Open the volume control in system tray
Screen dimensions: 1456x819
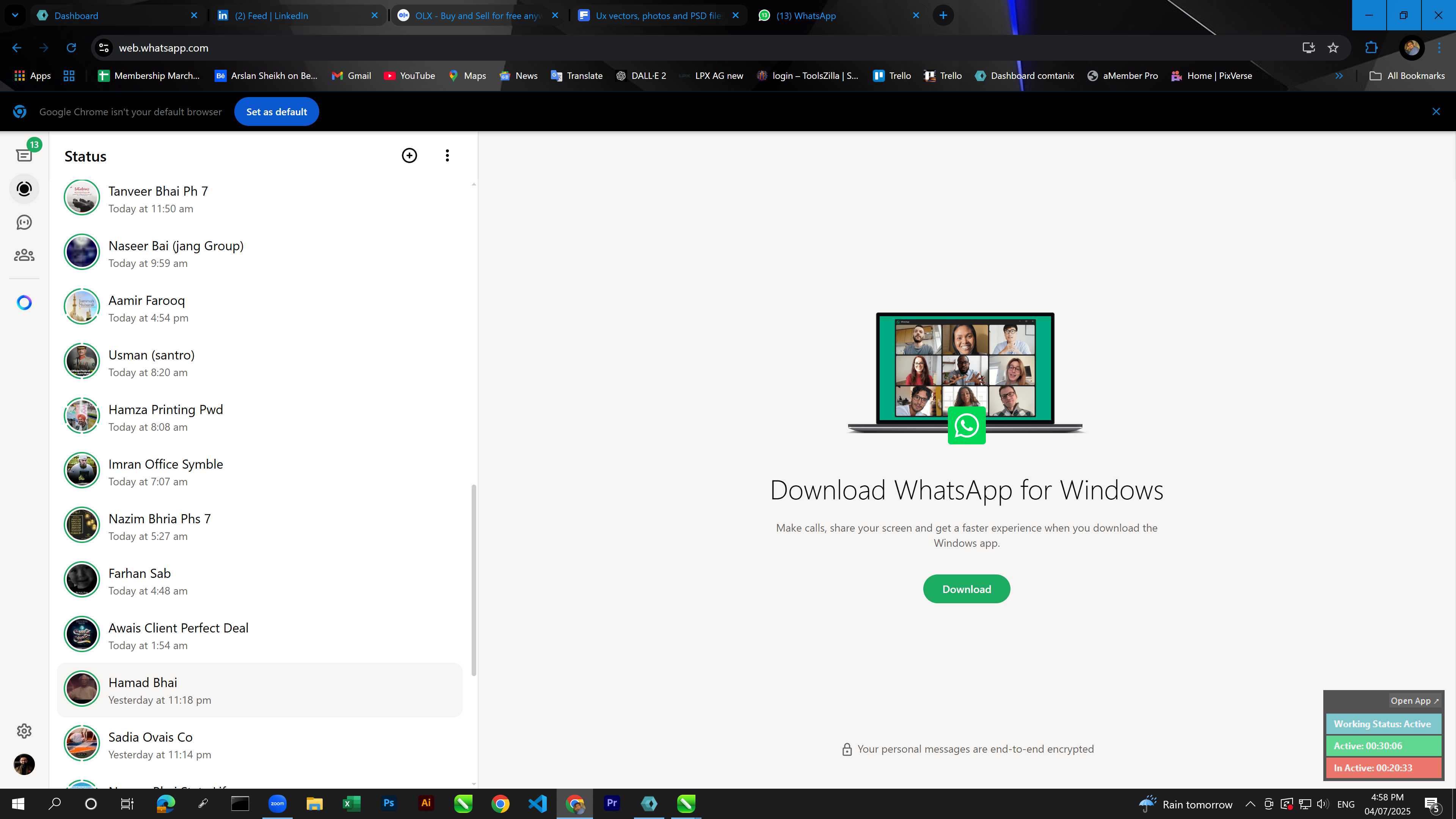1323,804
